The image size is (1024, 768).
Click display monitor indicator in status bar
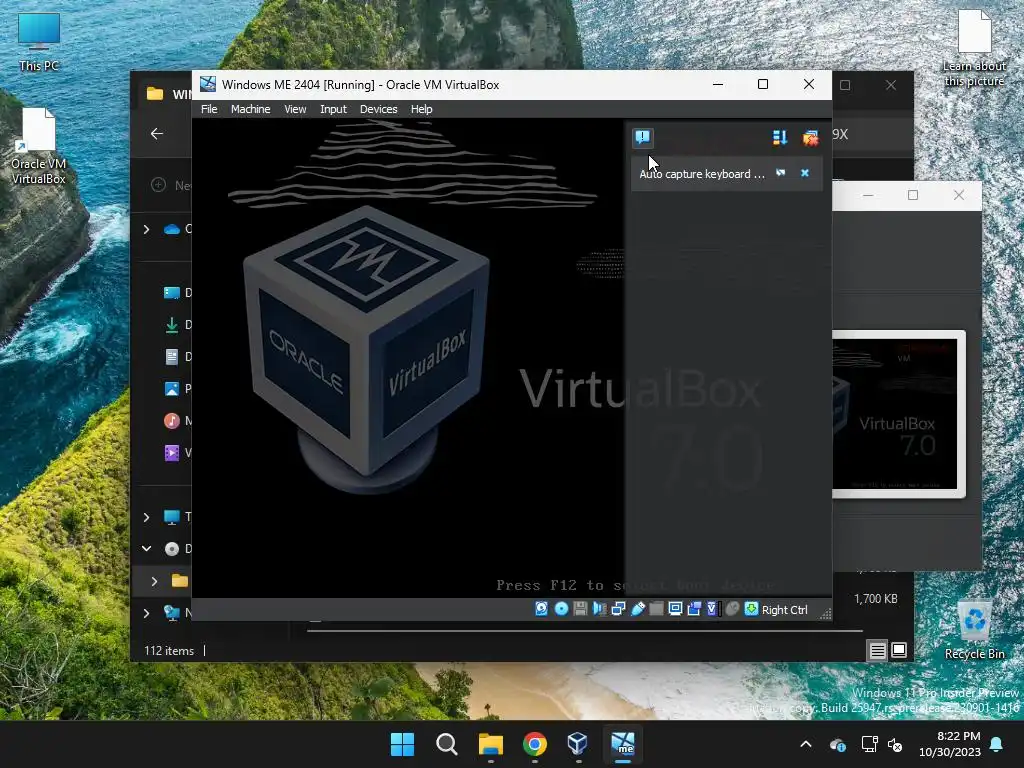(675, 609)
